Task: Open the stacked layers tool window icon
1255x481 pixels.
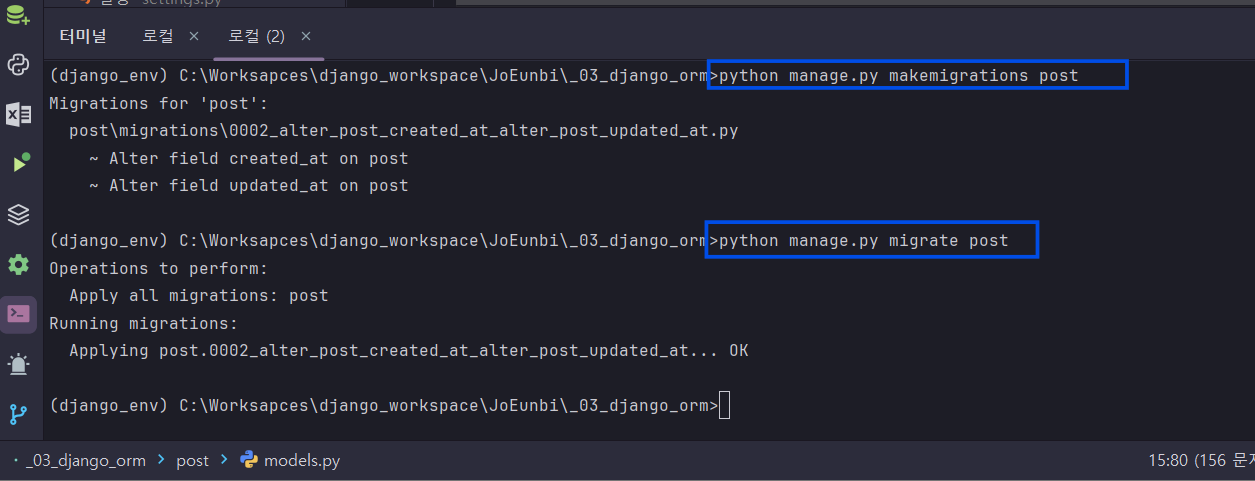Action: pos(18,214)
